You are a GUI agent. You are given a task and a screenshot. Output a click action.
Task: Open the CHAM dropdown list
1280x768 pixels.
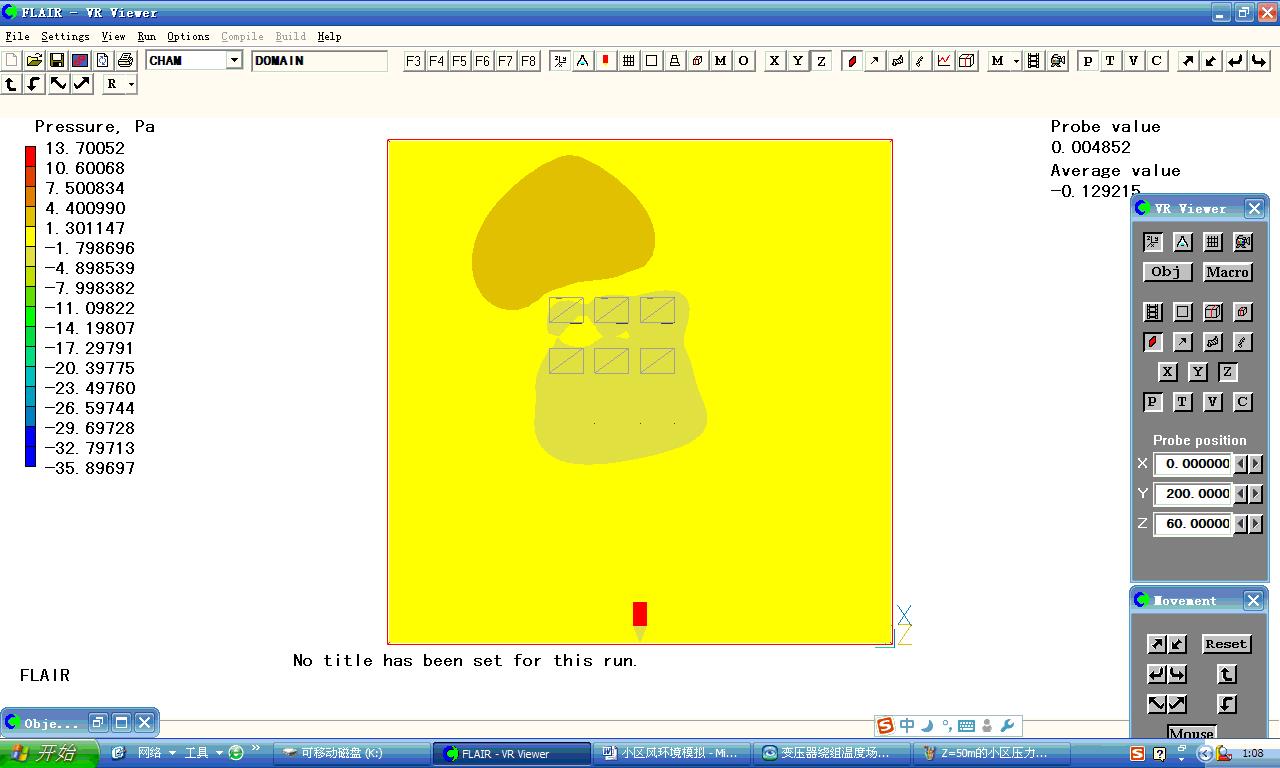pyautogui.click(x=234, y=61)
